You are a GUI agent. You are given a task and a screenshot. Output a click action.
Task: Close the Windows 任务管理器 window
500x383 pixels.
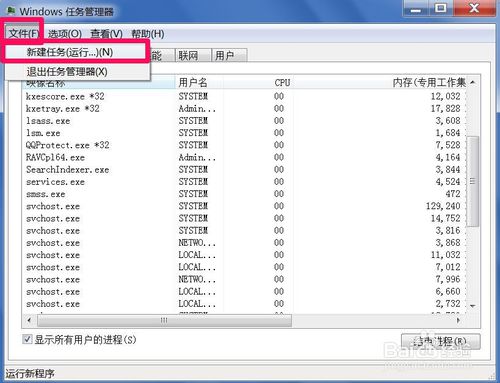474,8
